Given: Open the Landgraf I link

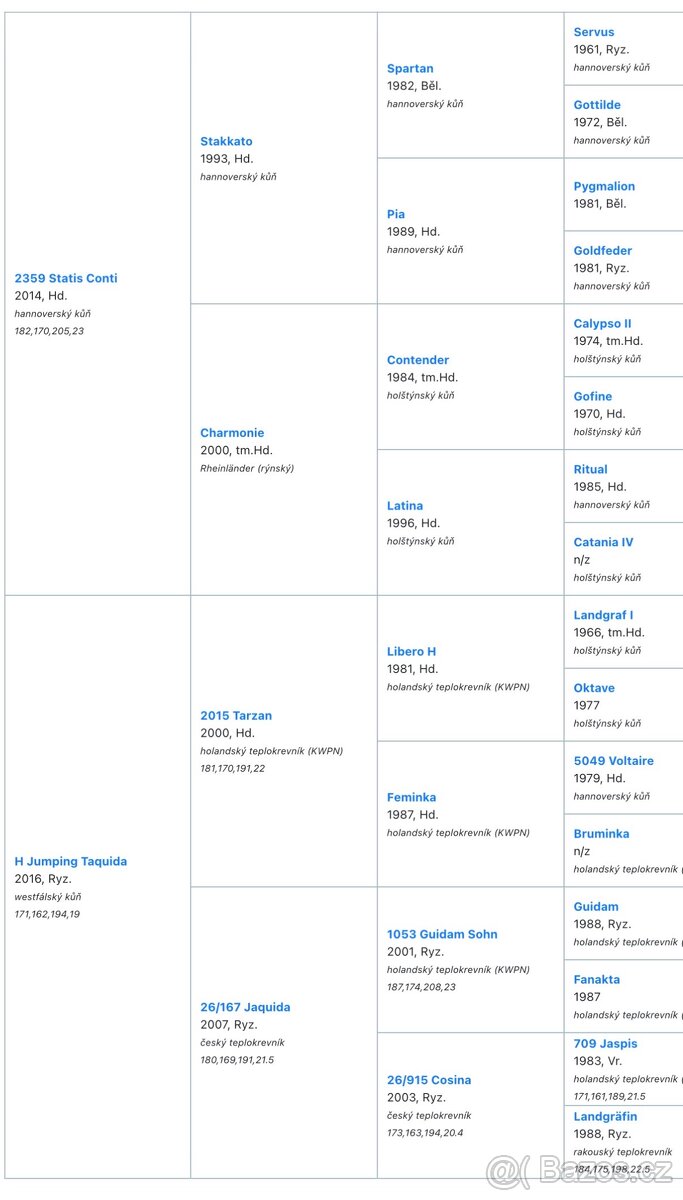Looking at the screenshot, I should pyautogui.click(x=603, y=615).
